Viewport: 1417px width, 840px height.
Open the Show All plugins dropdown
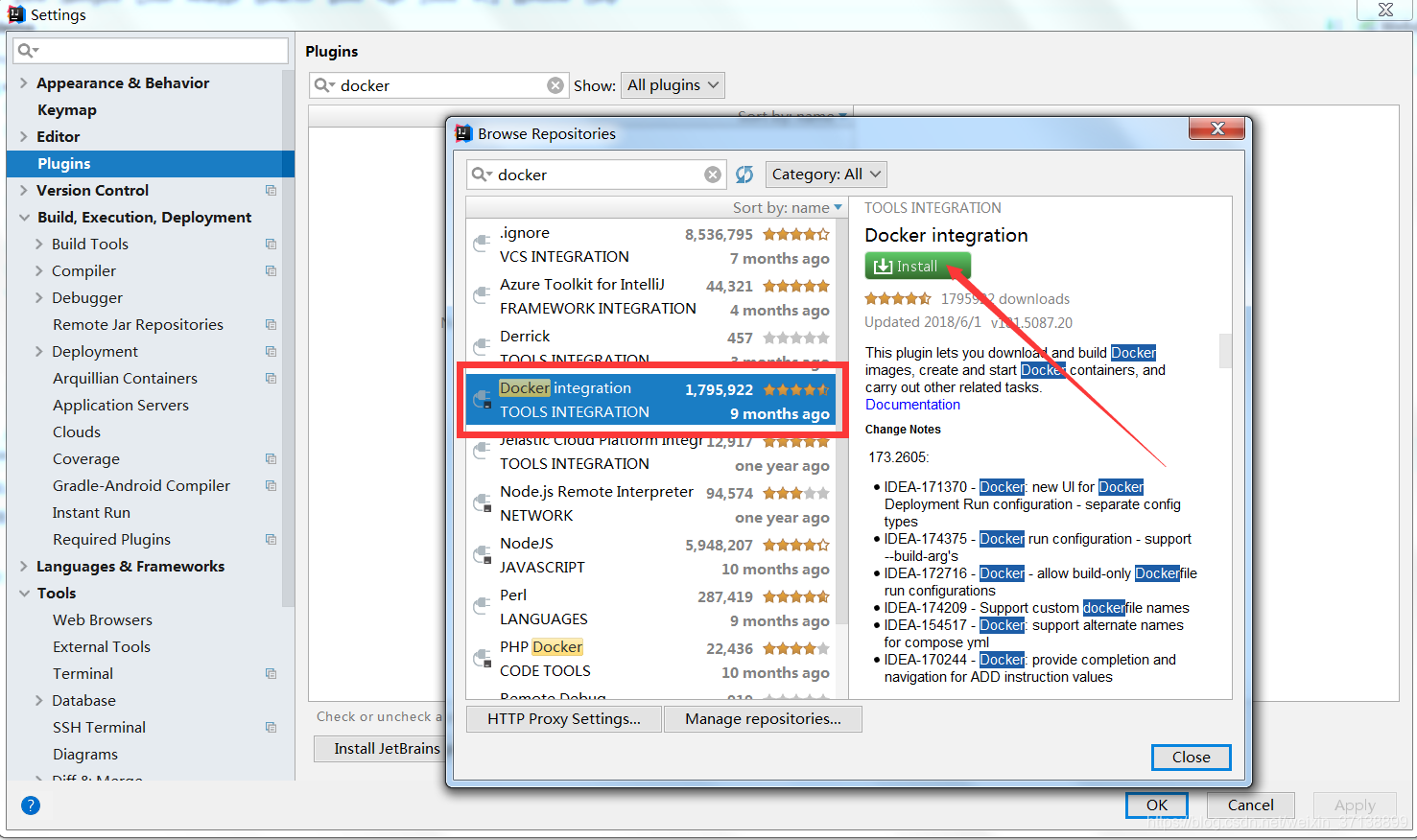(673, 85)
